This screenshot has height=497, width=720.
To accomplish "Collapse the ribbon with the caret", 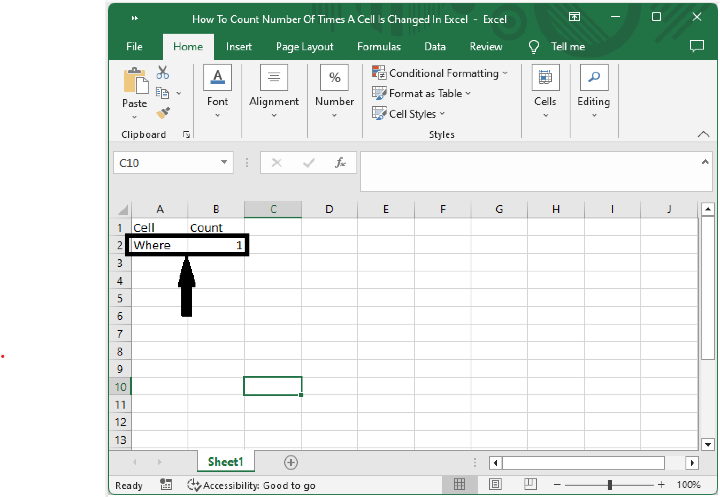I will tap(703, 134).
